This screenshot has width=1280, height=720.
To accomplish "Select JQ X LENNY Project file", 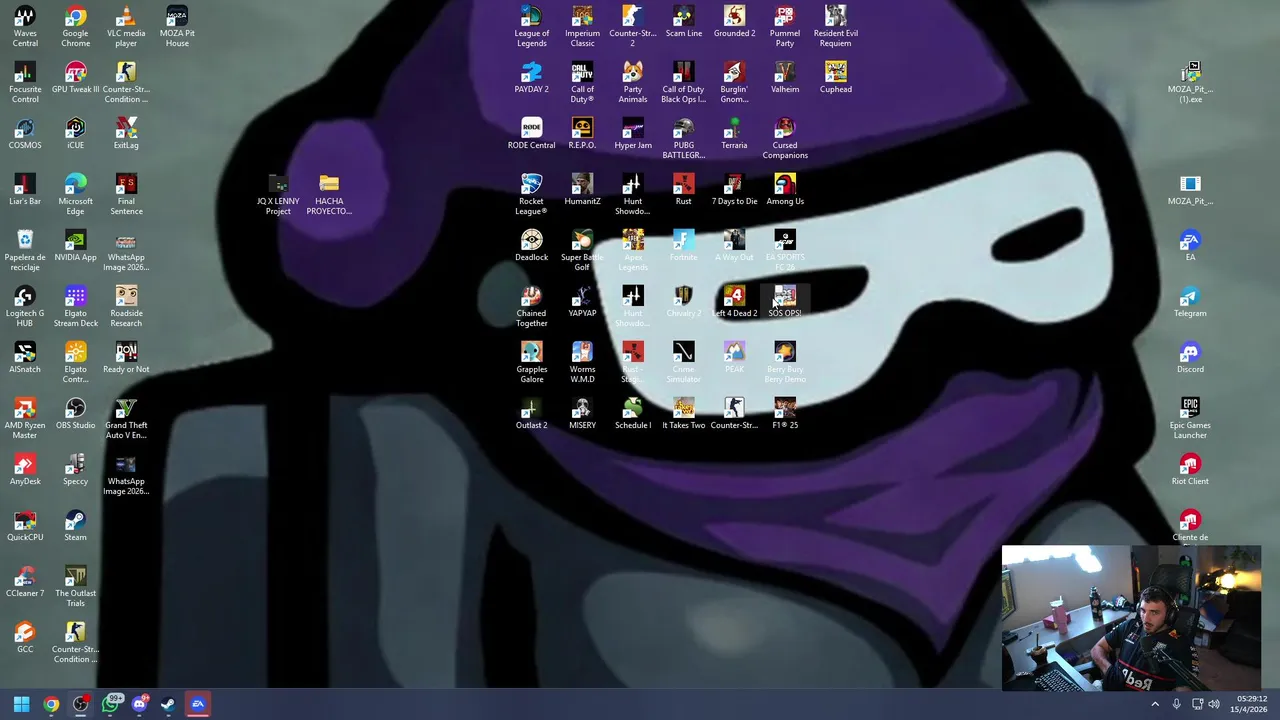I will click(278, 194).
